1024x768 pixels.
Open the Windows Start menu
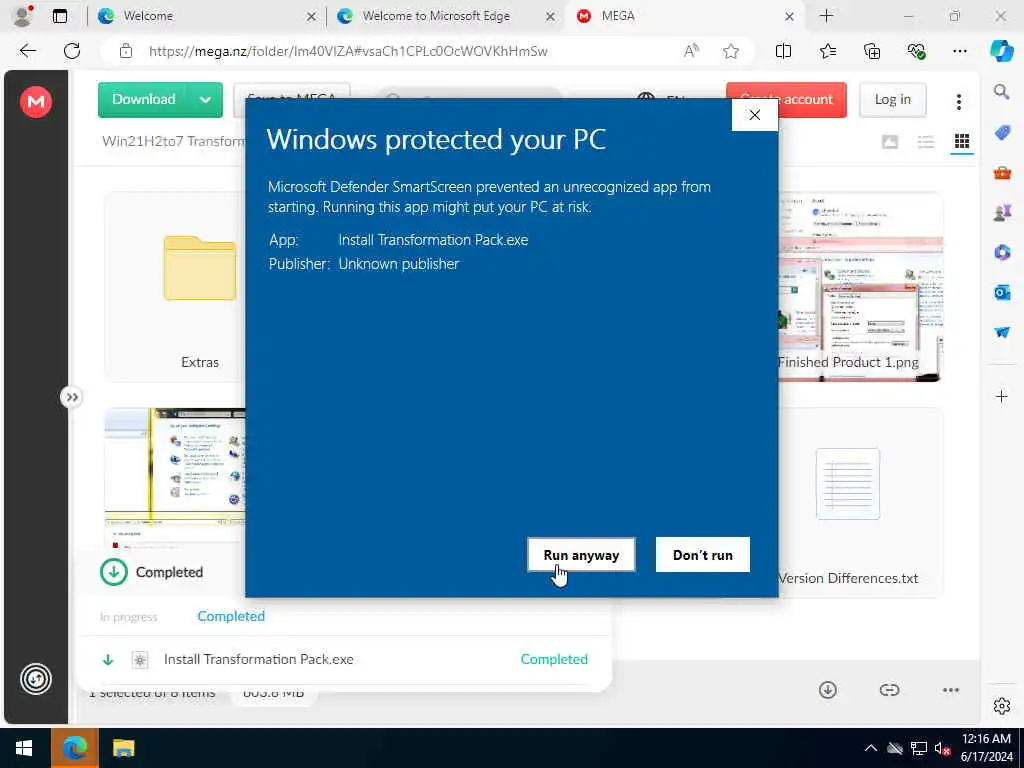[x=24, y=748]
